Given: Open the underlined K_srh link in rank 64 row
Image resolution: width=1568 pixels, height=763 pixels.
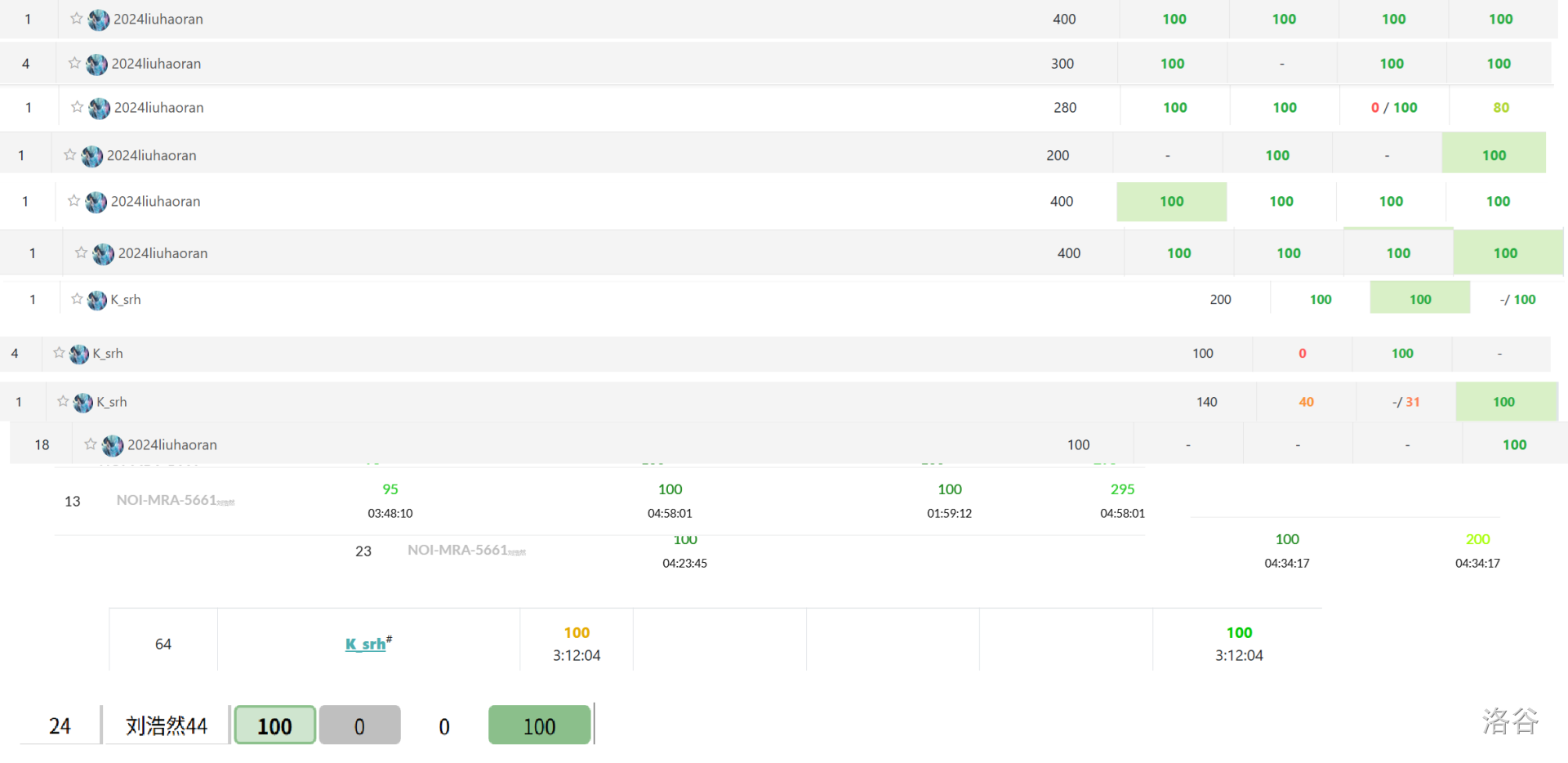Looking at the screenshot, I should 365,644.
